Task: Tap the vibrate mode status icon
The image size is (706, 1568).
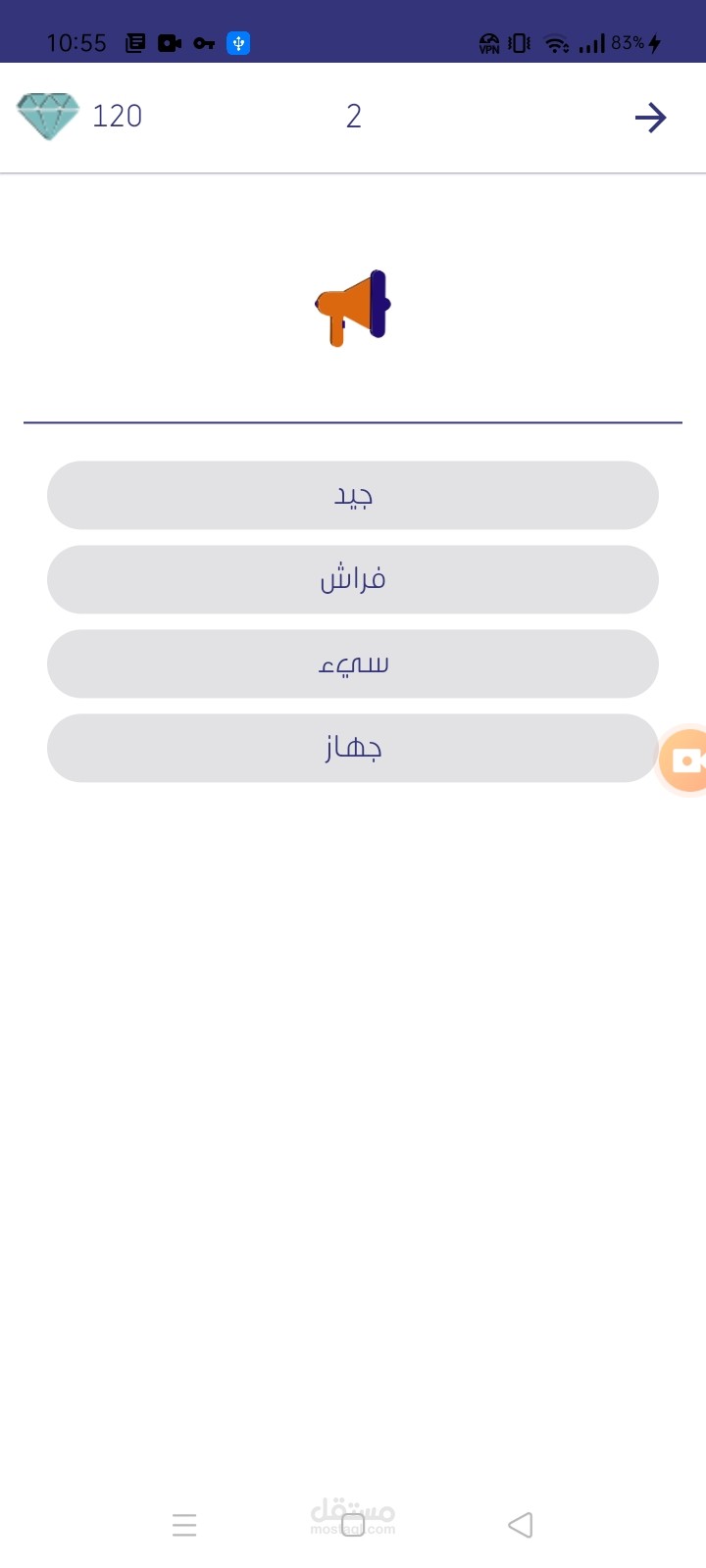Action: tap(520, 43)
